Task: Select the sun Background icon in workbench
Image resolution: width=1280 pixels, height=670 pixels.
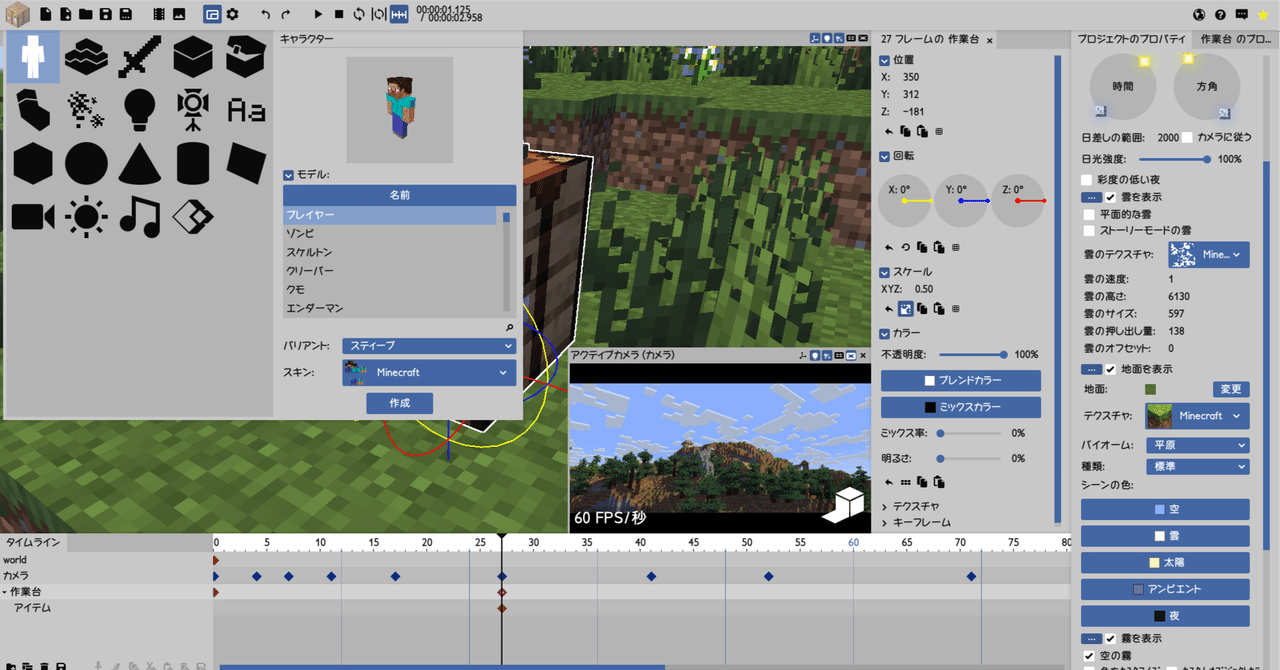Action: coord(86,216)
